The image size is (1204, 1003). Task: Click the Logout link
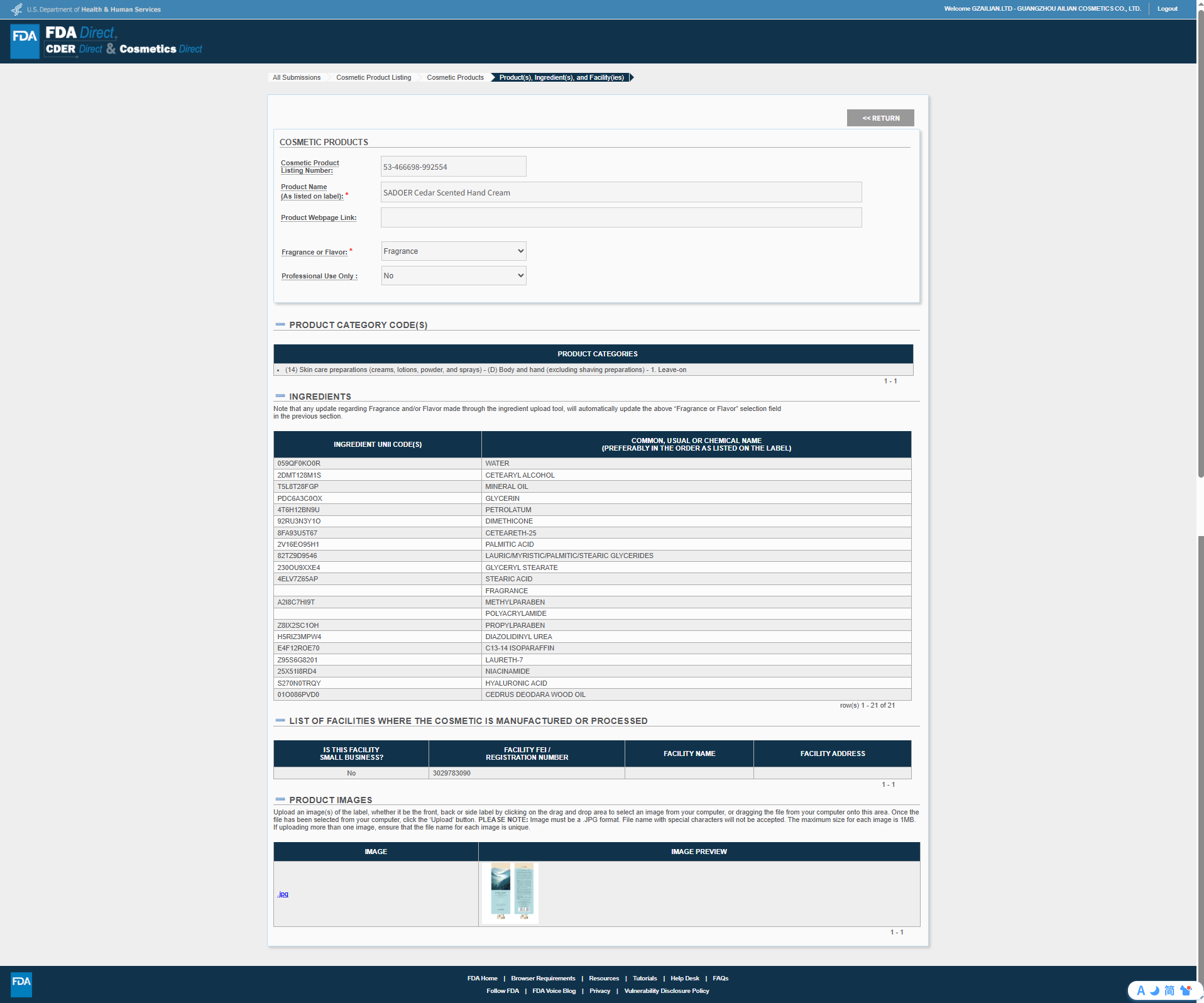tap(1167, 9)
